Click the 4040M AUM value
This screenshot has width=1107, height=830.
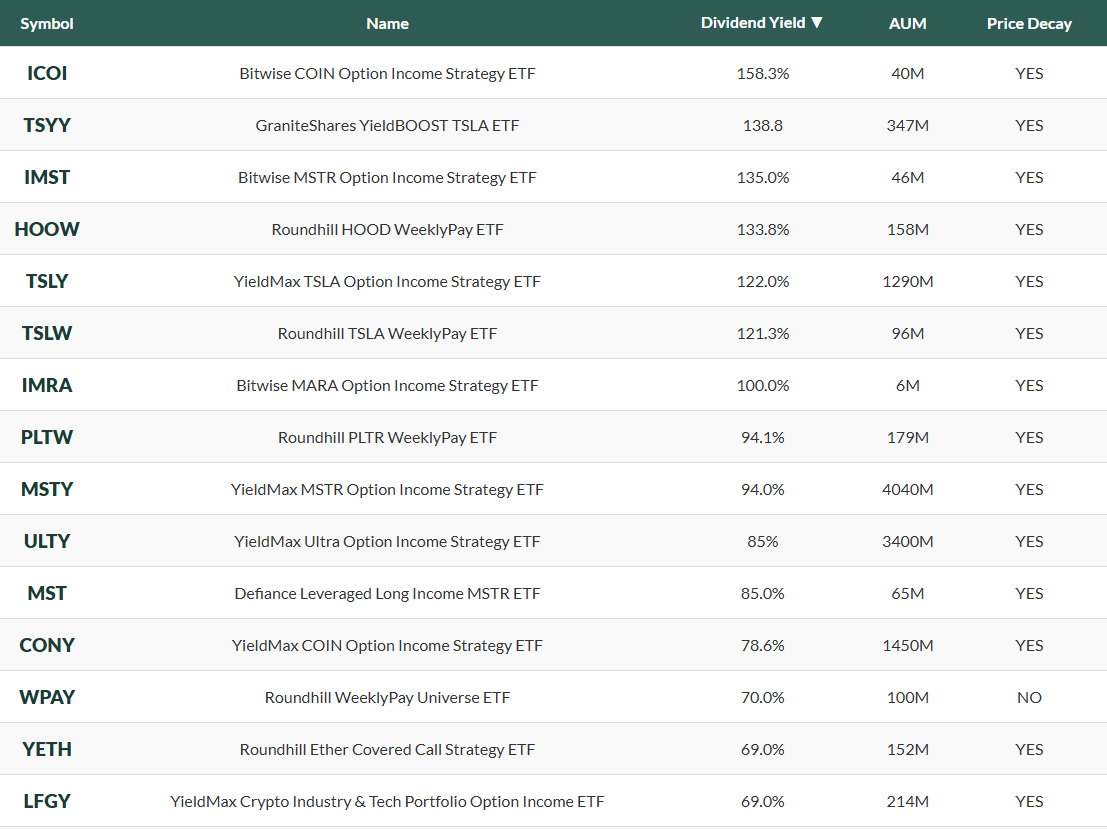[x=907, y=490]
